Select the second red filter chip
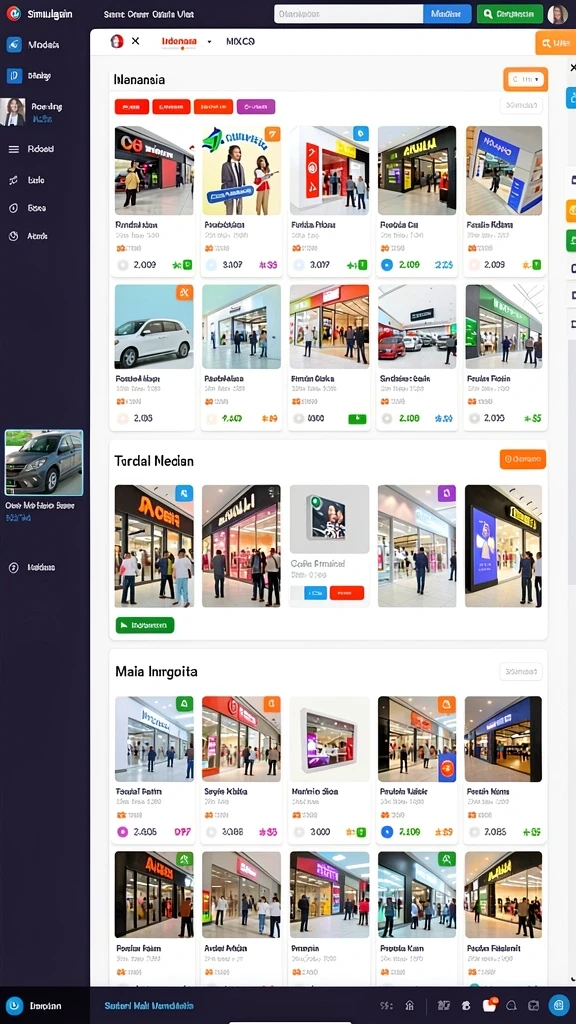 point(171,106)
